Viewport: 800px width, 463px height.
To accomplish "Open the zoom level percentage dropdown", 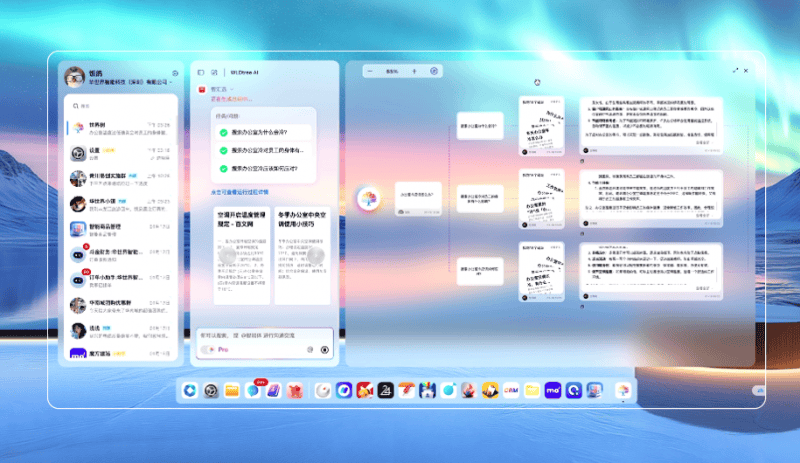I will [392, 71].
